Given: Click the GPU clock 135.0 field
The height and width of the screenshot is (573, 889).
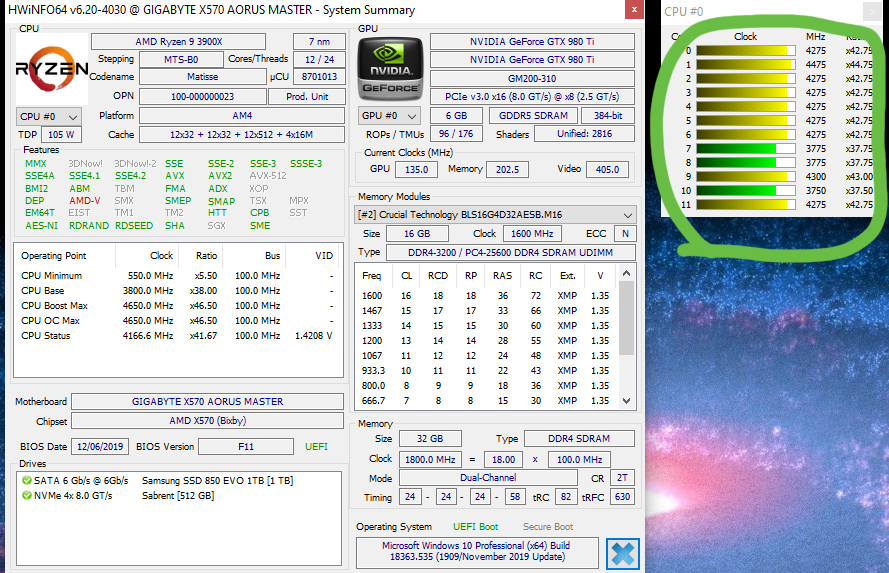Looking at the screenshot, I should pos(416,169).
